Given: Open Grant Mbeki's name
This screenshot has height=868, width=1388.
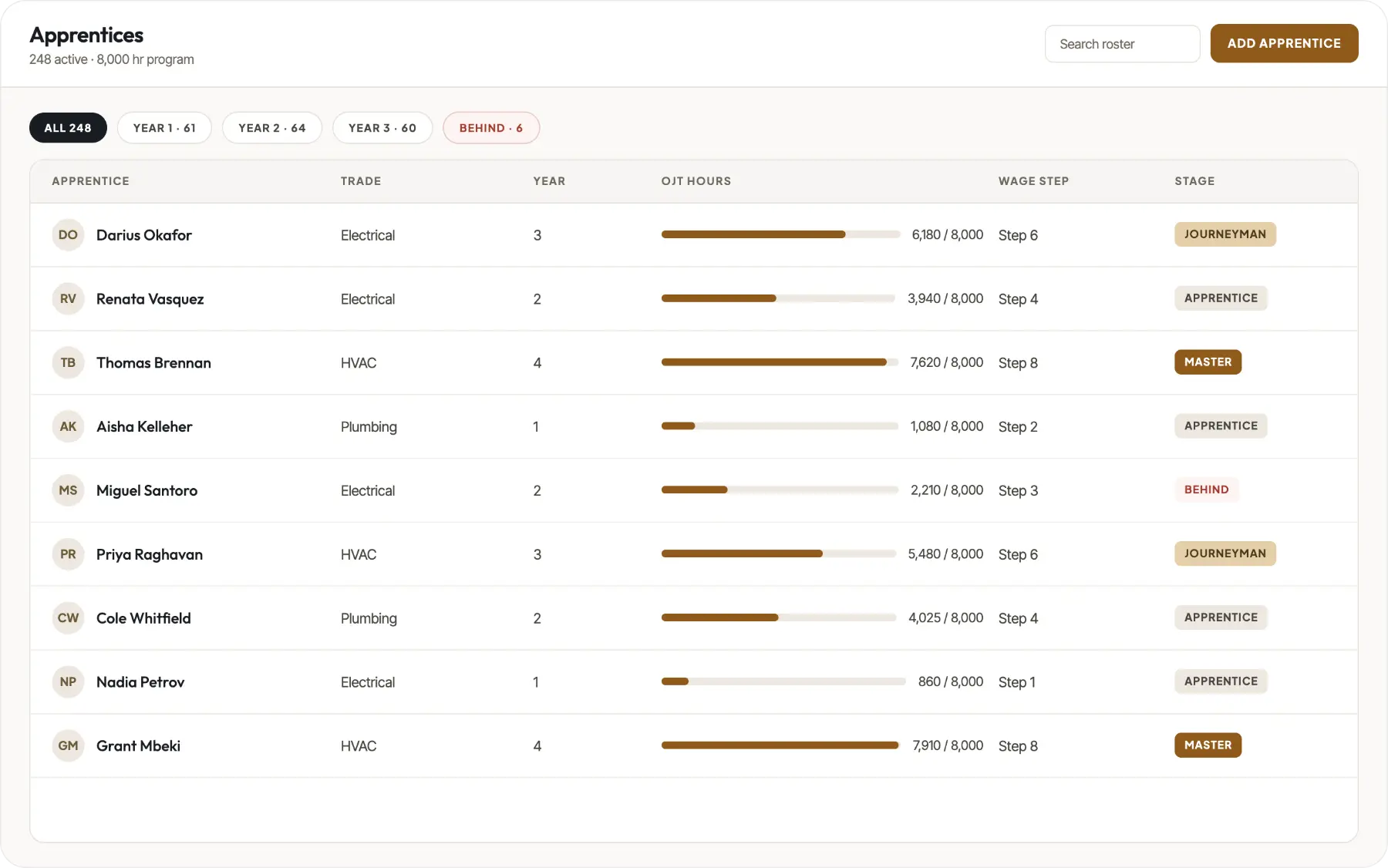Looking at the screenshot, I should click(x=138, y=746).
